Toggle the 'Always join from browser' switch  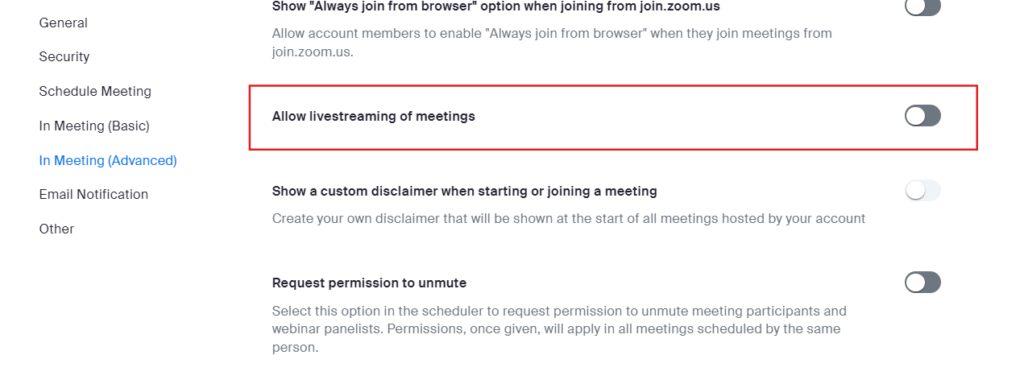click(x=922, y=7)
